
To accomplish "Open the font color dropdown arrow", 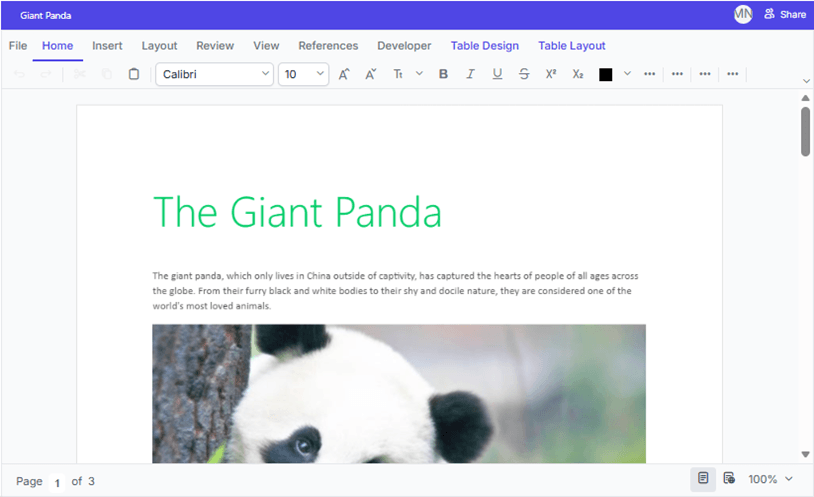I will (x=627, y=74).
